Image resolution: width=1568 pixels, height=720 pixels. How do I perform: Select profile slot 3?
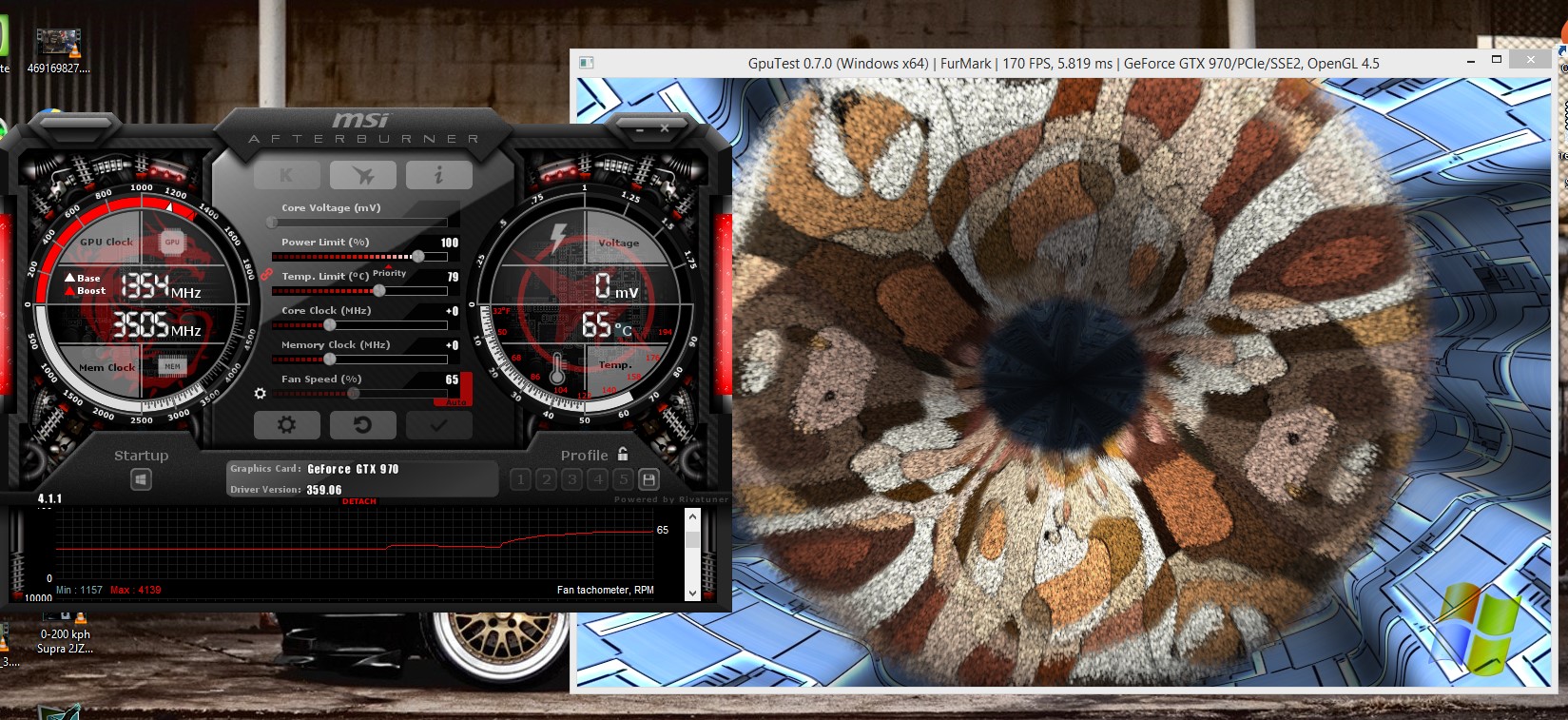tap(571, 479)
